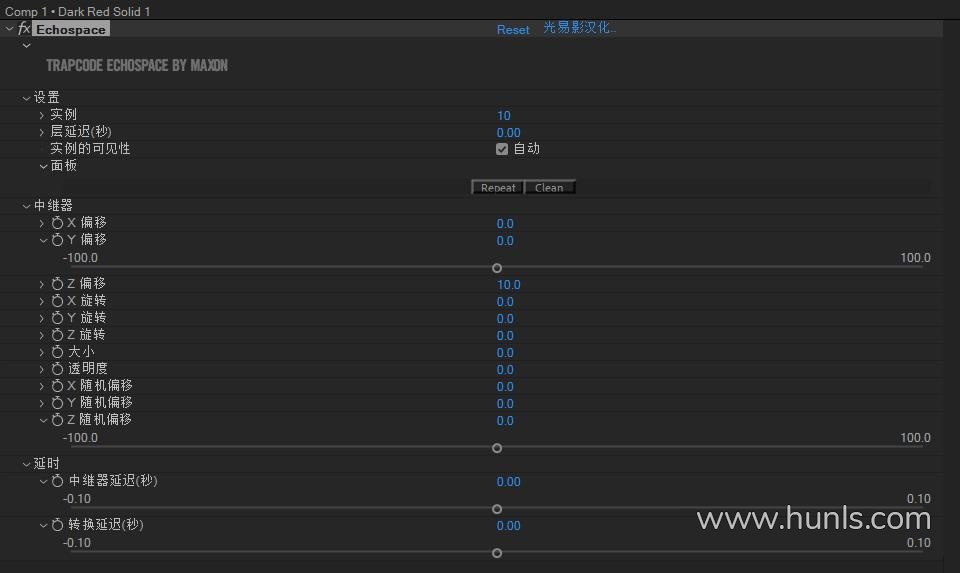Click stopwatch for Y 随机偏移
This screenshot has height=573, width=960.
(57, 403)
